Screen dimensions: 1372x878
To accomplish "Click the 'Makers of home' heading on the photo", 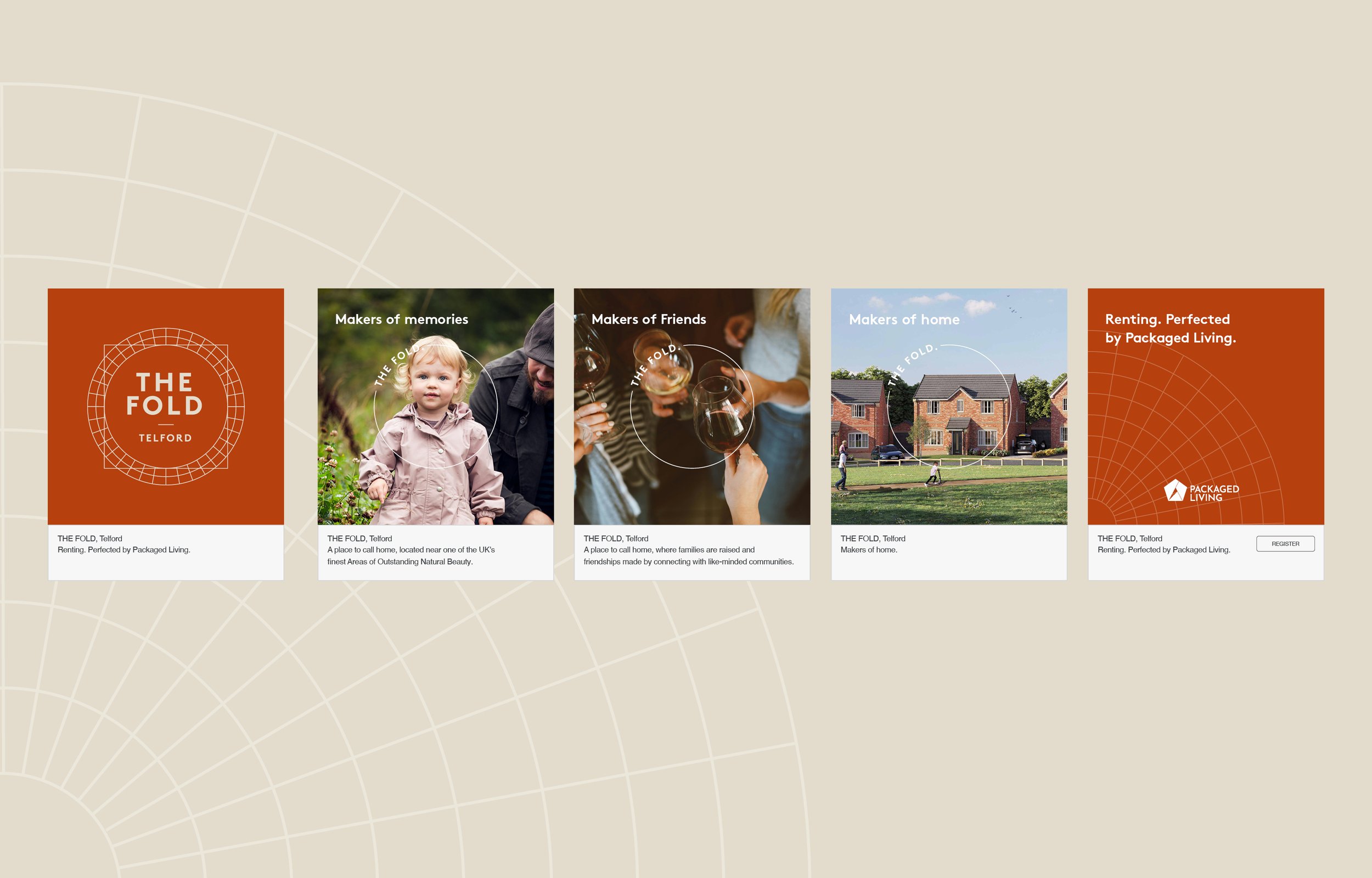I will [x=904, y=319].
